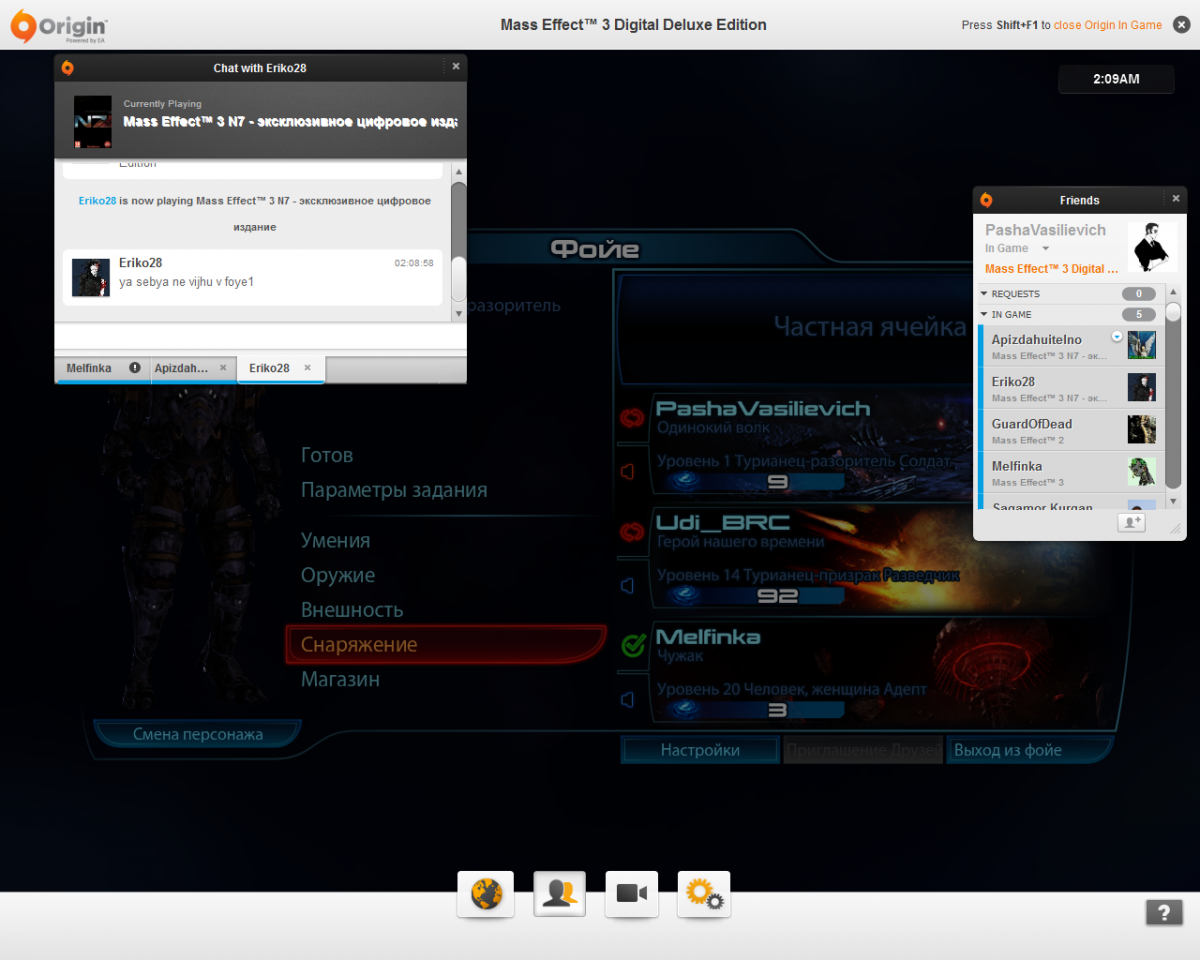1200x960 pixels.
Task: Click the red status icon beside Udi_BRC
Action: point(632,532)
